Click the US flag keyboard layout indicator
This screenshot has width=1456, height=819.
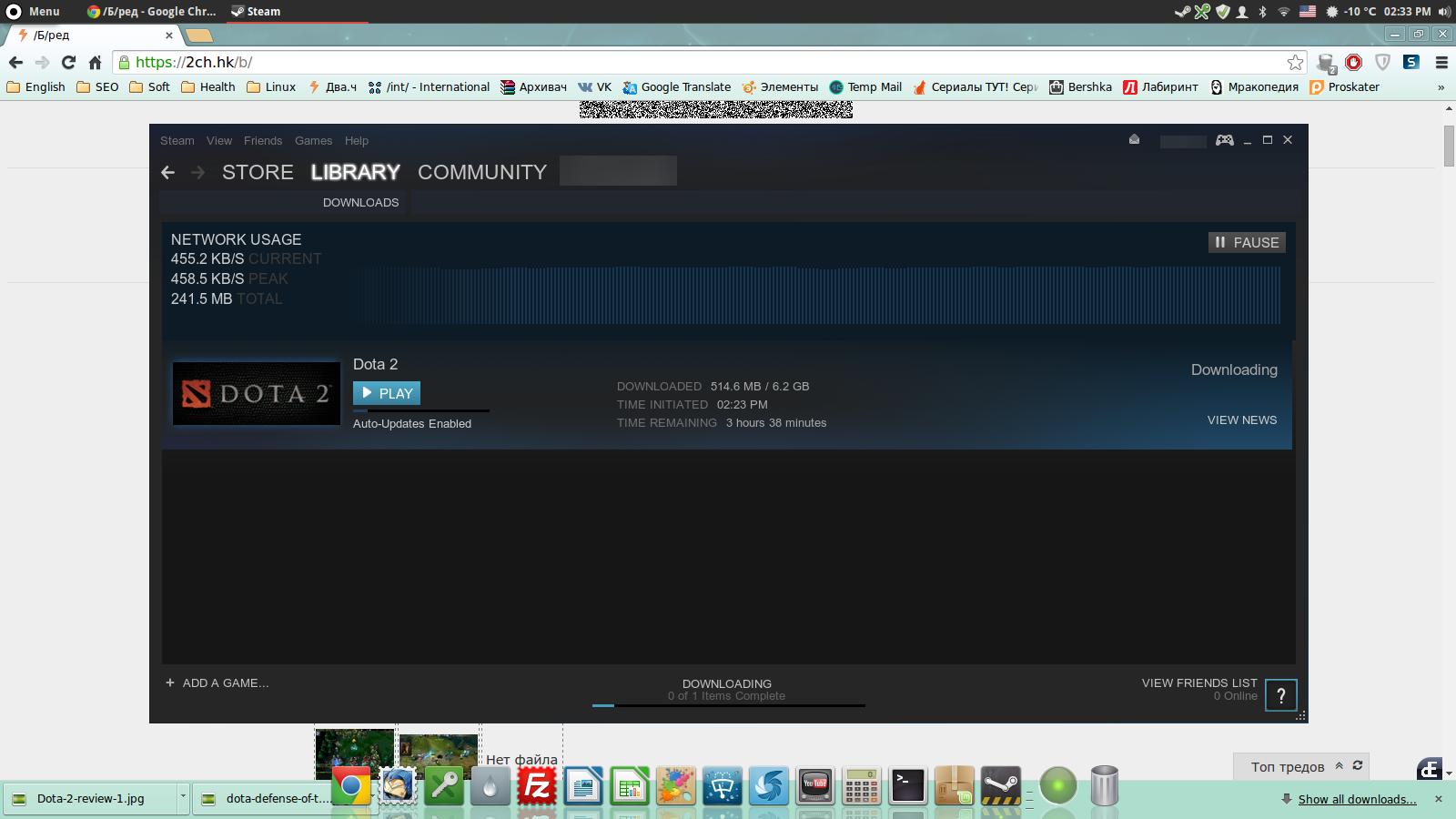(1308, 12)
